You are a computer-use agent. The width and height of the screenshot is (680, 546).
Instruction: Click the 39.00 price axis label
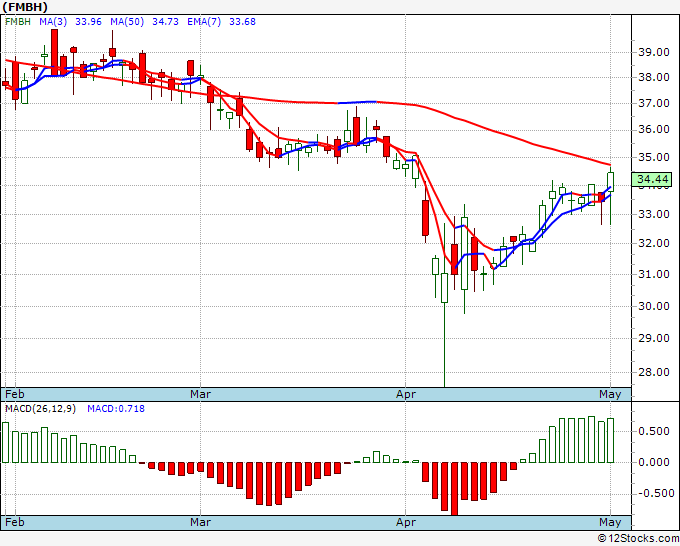[x=654, y=52]
